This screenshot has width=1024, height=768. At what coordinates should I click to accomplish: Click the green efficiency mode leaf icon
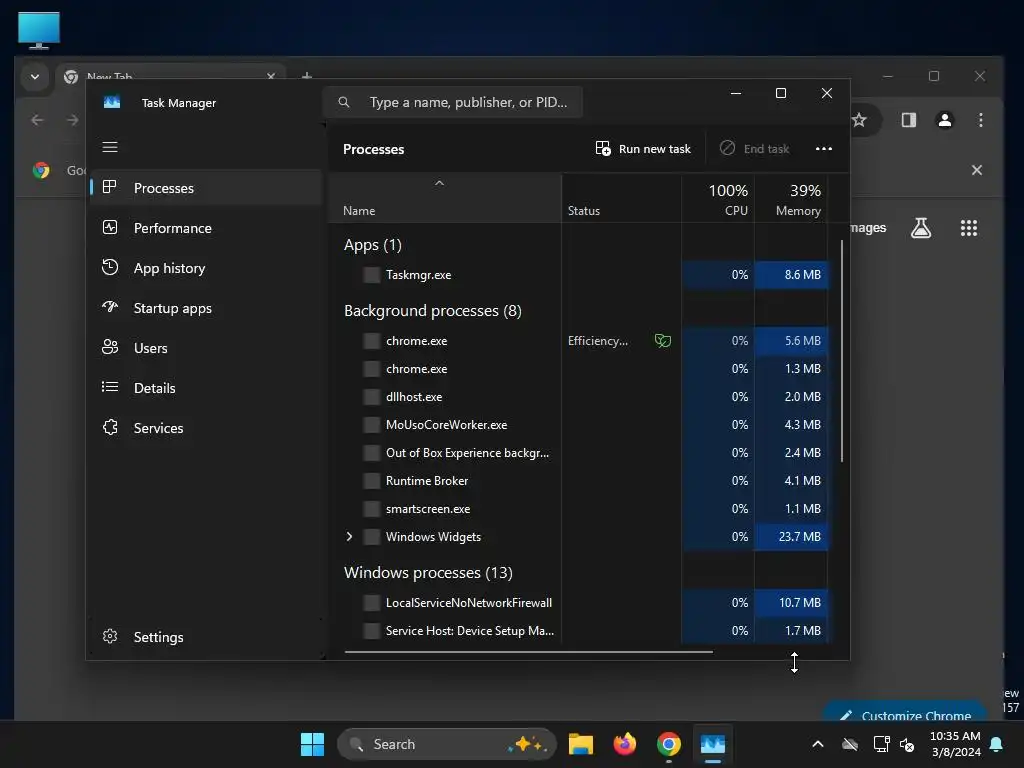tap(663, 341)
